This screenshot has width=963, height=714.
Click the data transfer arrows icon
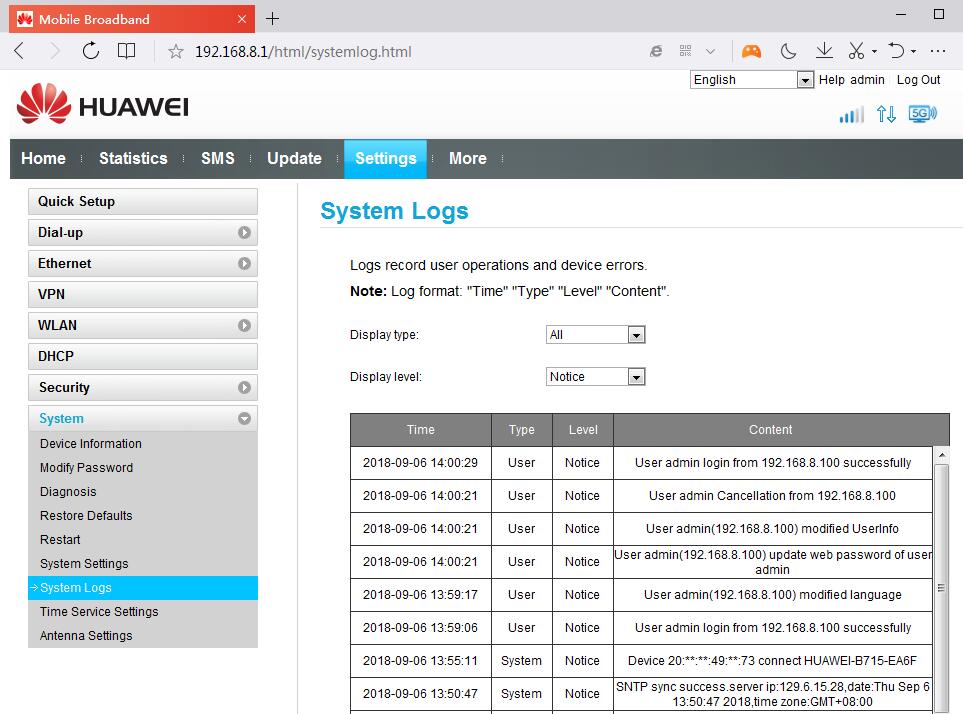click(886, 114)
